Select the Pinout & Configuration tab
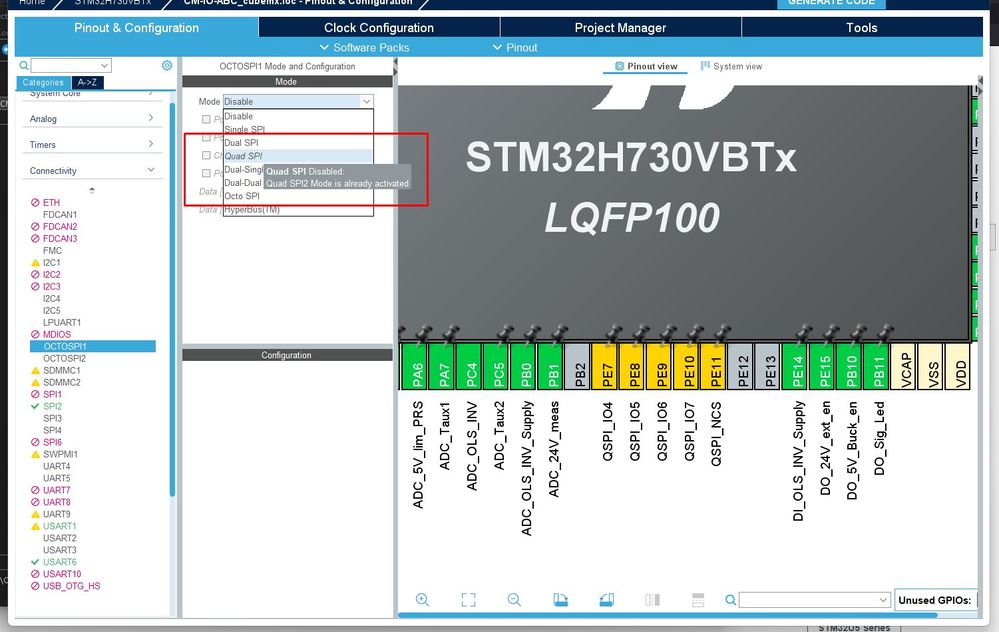This screenshot has width=999, height=632. pyautogui.click(x=136, y=27)
